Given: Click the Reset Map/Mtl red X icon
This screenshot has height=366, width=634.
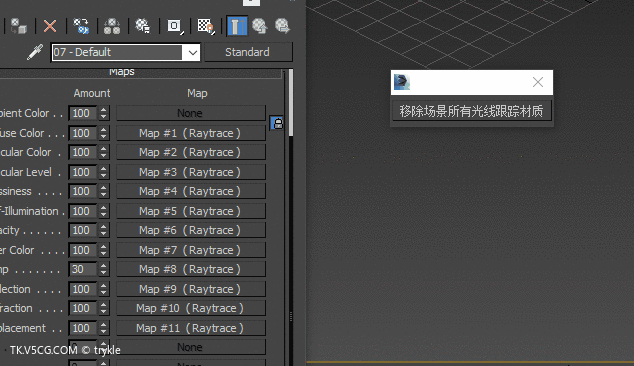Looking at the screenshot, I should [x=50, y=26].
